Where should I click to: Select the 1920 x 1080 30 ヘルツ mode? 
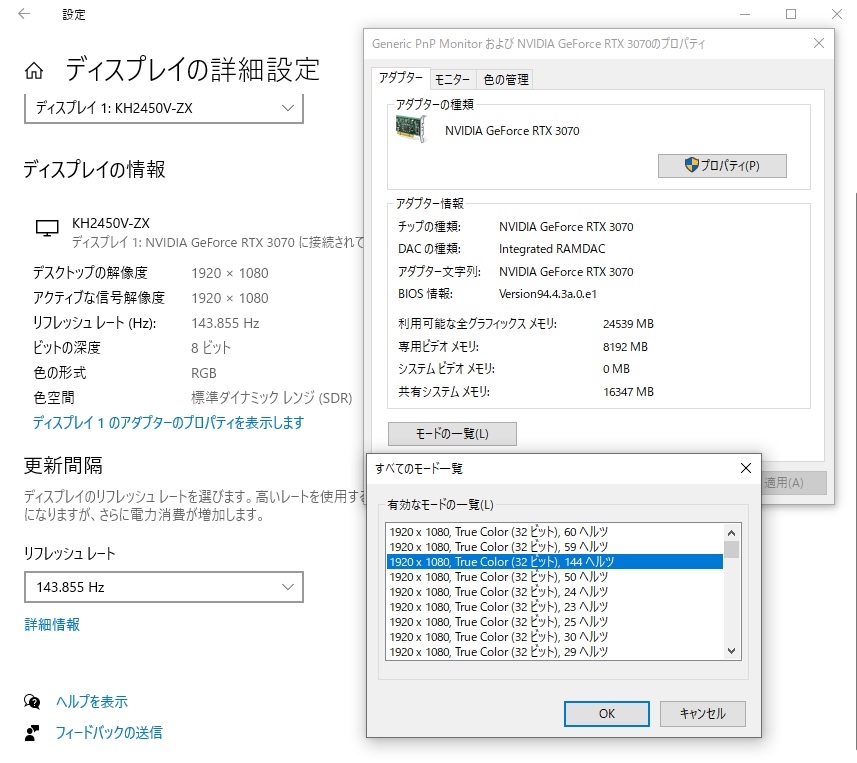point(555,637)
